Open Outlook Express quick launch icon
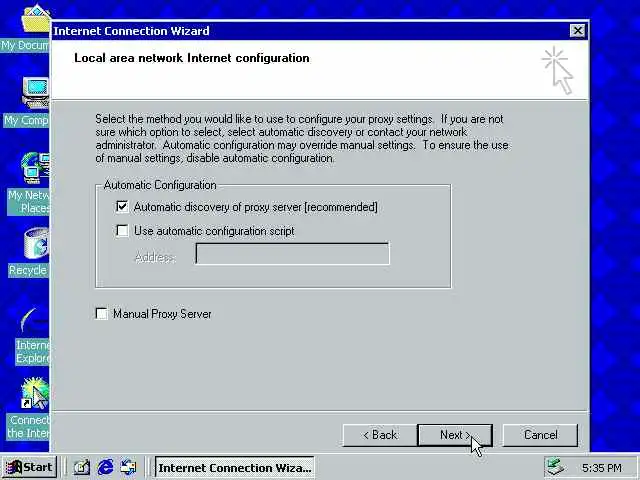The image size is (640, 480). pyautogui.click(x=129, y=467)
